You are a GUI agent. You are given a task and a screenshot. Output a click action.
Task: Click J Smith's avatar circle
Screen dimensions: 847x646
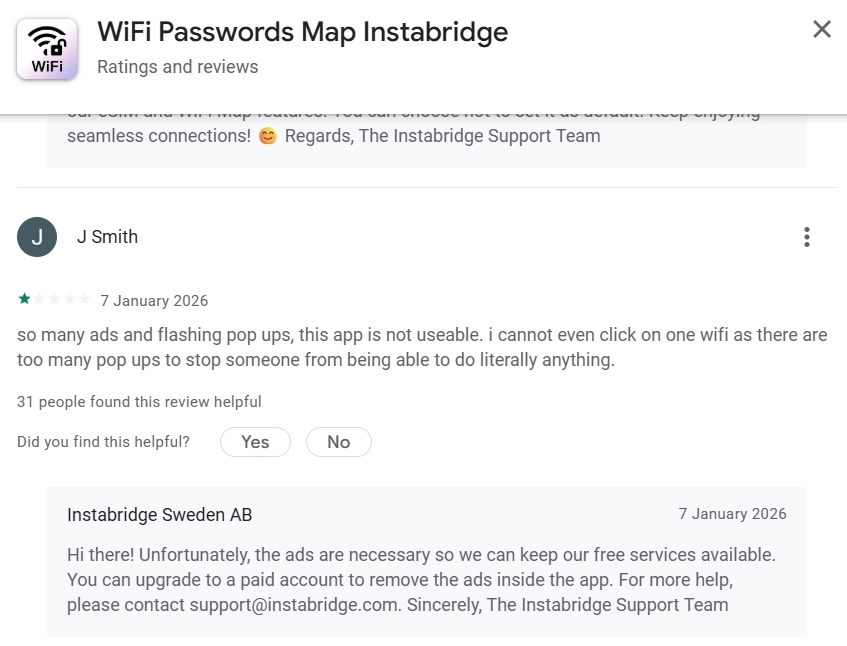(37, 237)
